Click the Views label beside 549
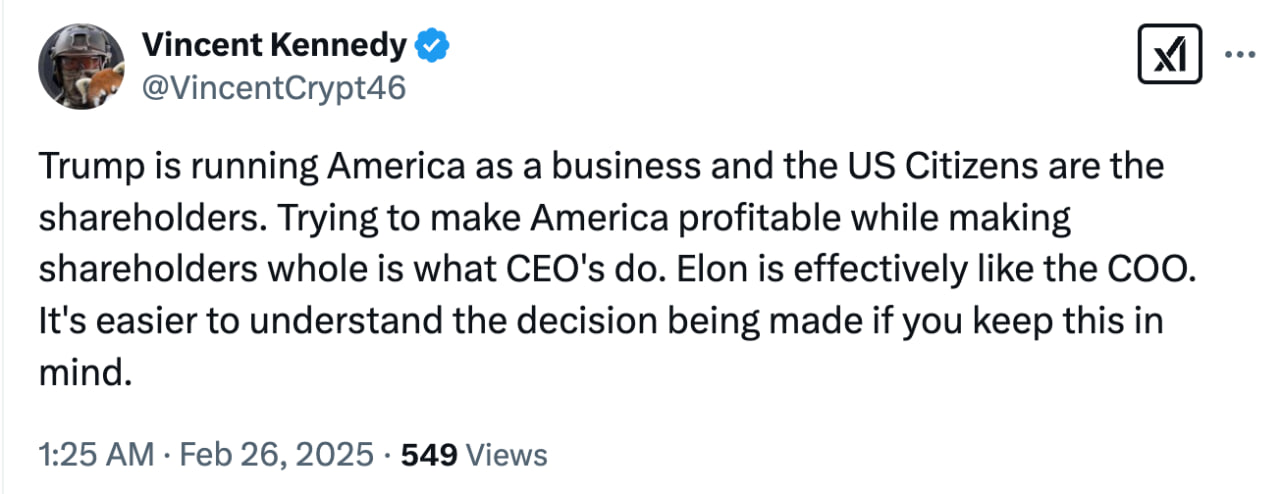 [507, 455]
